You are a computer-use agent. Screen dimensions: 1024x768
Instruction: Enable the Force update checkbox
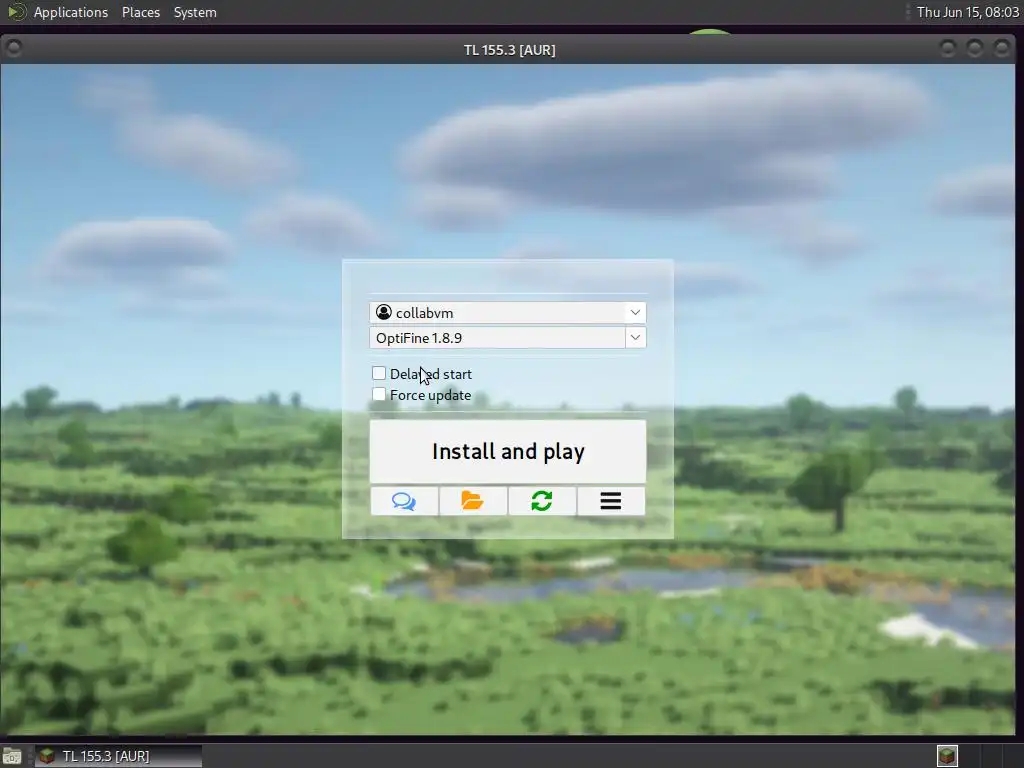pos(379,394)
